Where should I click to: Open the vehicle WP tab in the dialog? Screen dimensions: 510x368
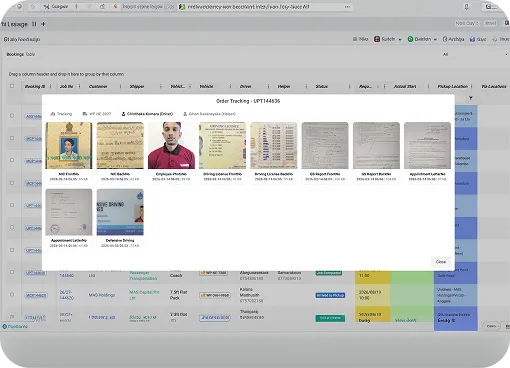[97, 114]
